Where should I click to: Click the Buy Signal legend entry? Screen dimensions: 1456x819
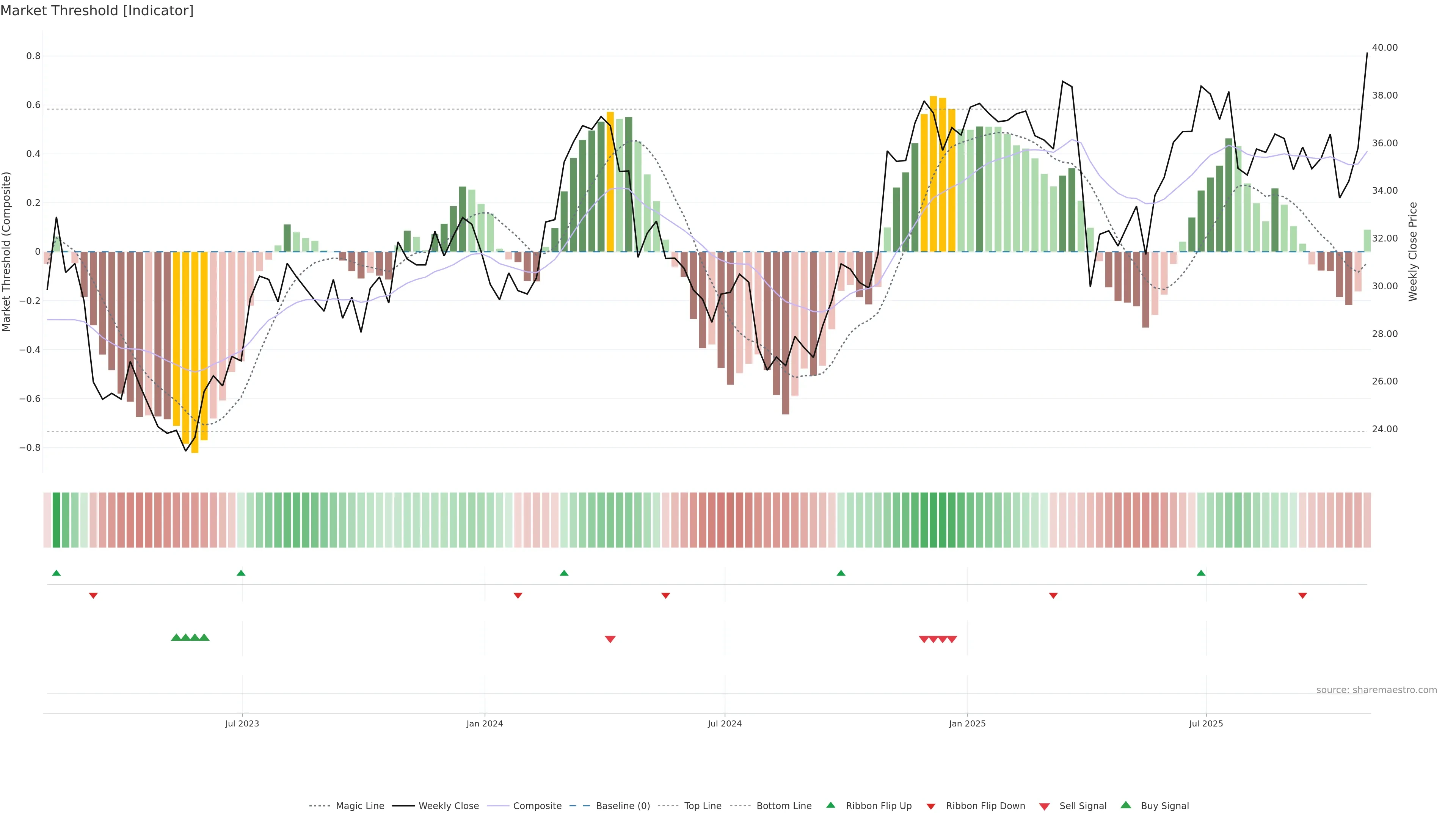point(1164,806)
